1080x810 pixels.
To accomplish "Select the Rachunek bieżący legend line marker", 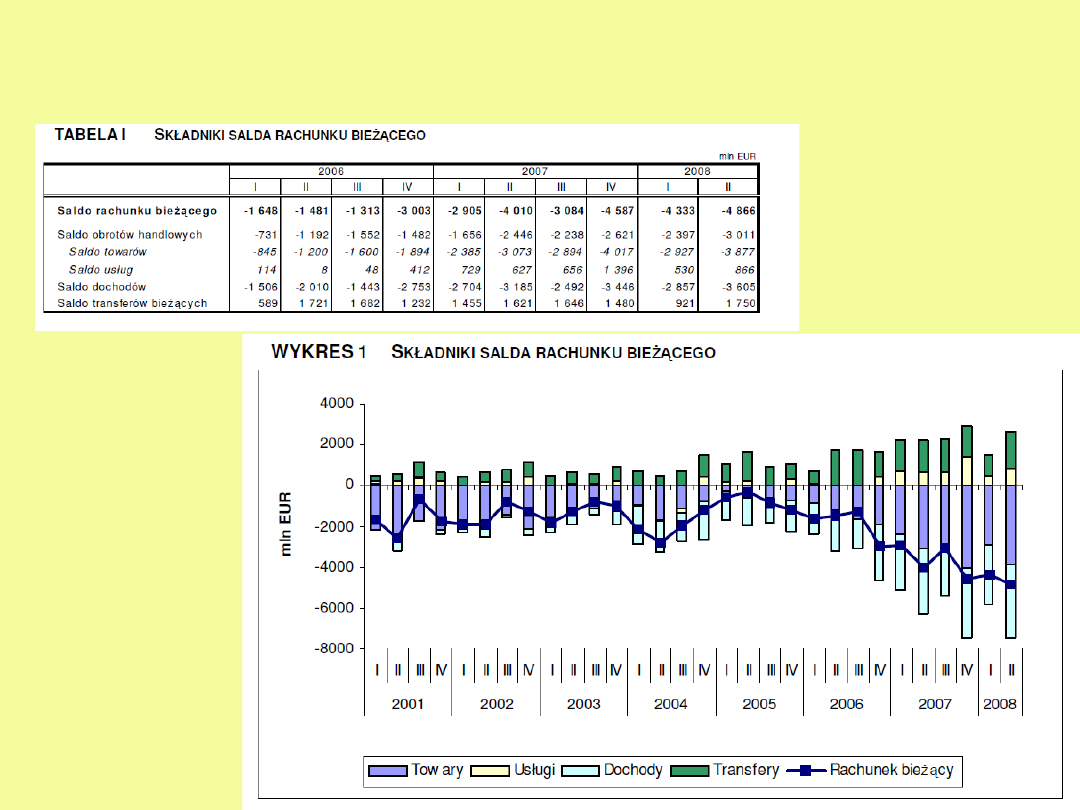I will tap(806, 770).
